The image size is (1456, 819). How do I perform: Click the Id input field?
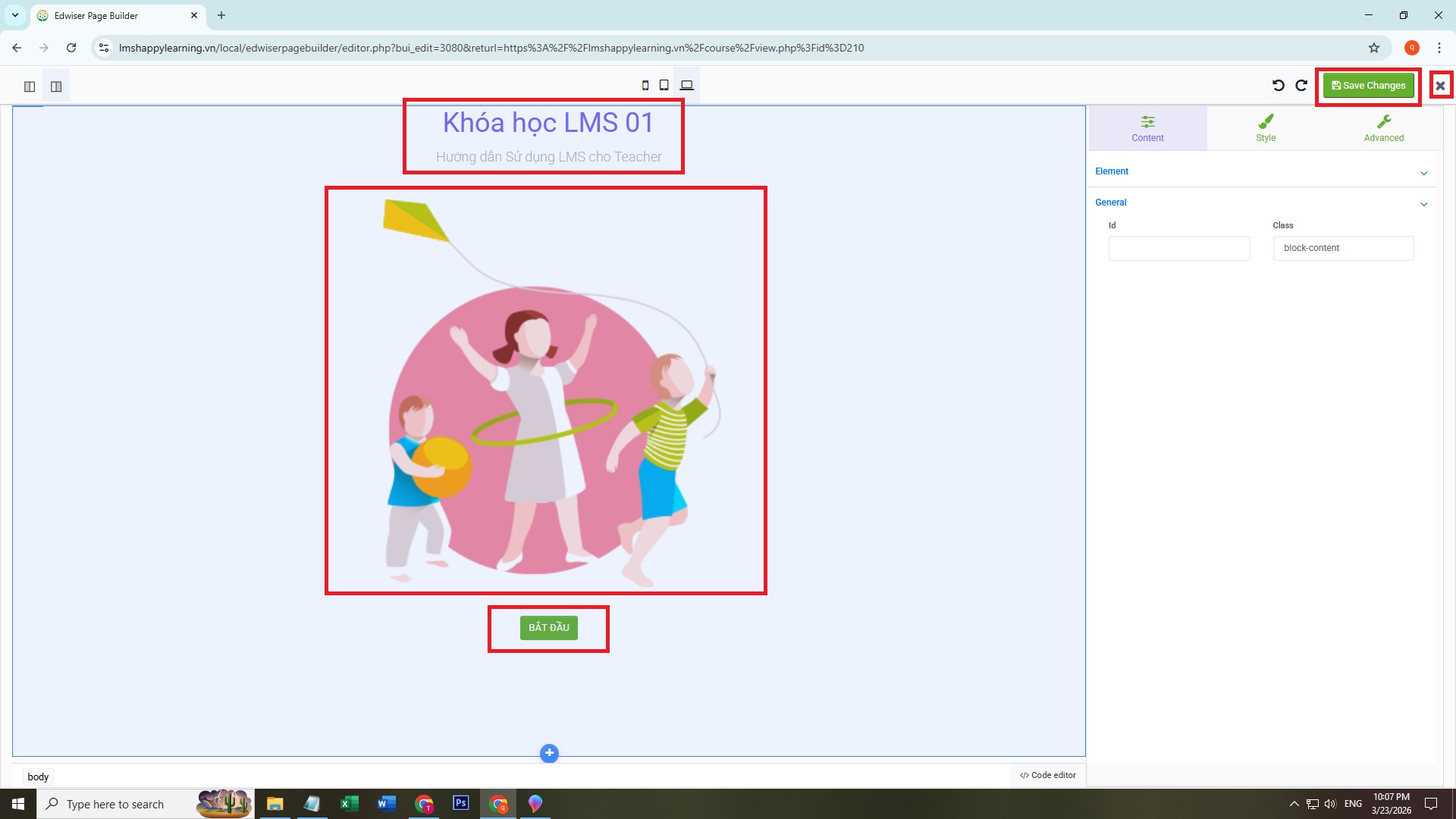click(1178, 248)
